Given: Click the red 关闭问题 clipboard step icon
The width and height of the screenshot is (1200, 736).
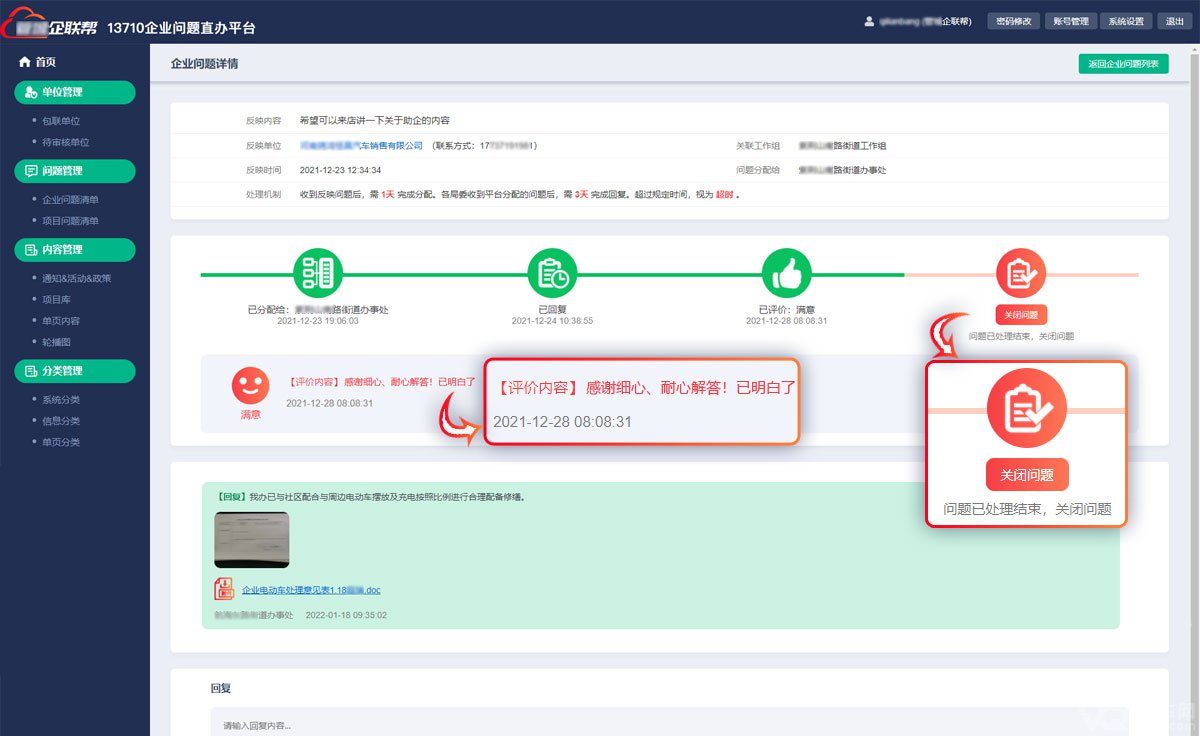Looking at the screenshot, I should tap(1021, 273).
